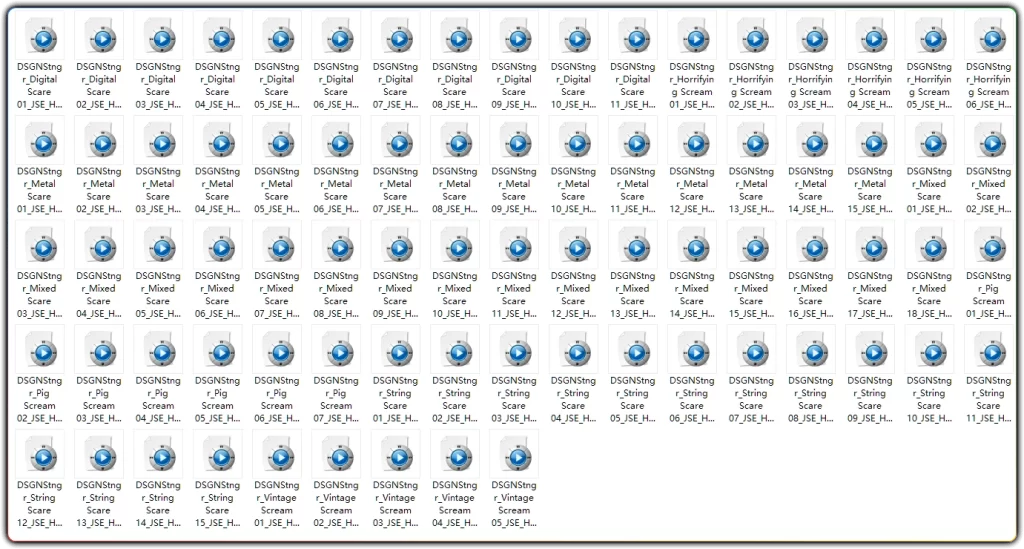Click the String Scare 08 file name label
Image resolution: width=1024 pixels, height=549 pixels.
(x=810, y=399)
